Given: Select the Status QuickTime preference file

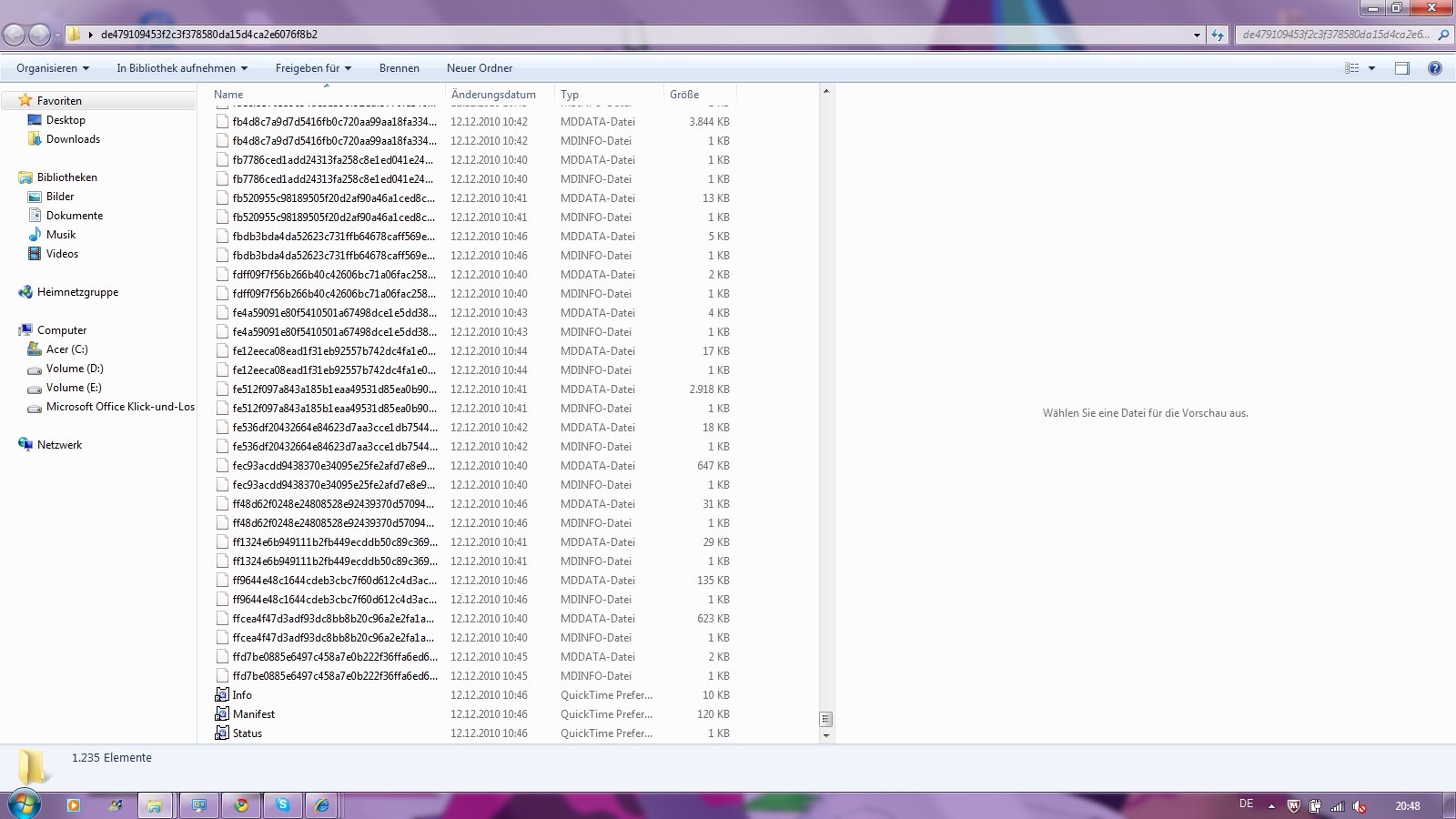Looking at the screenshot, I should (x=248, y=733).
